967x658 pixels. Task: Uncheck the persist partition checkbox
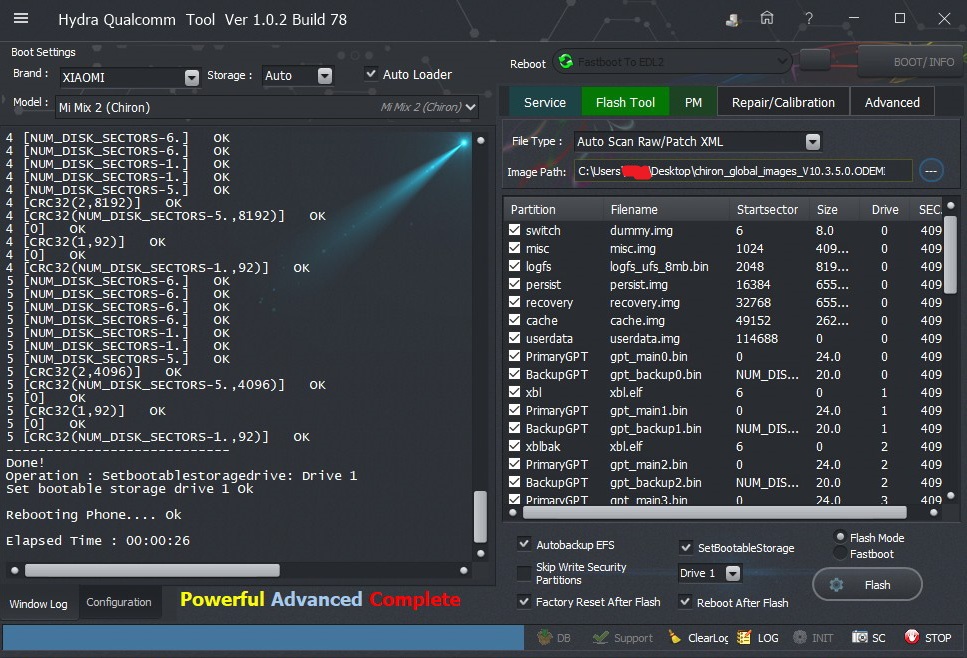(514, 284)
